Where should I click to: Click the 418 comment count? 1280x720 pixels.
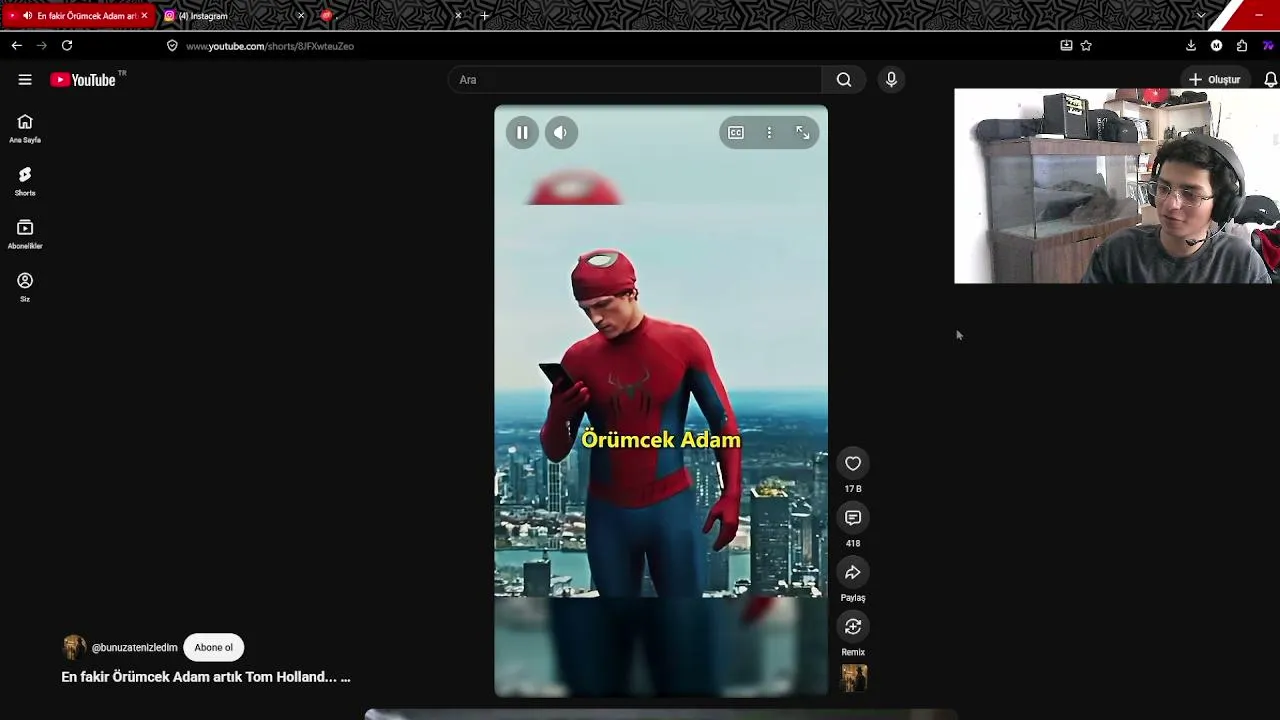pyautogui.click(x=853, y=544)
